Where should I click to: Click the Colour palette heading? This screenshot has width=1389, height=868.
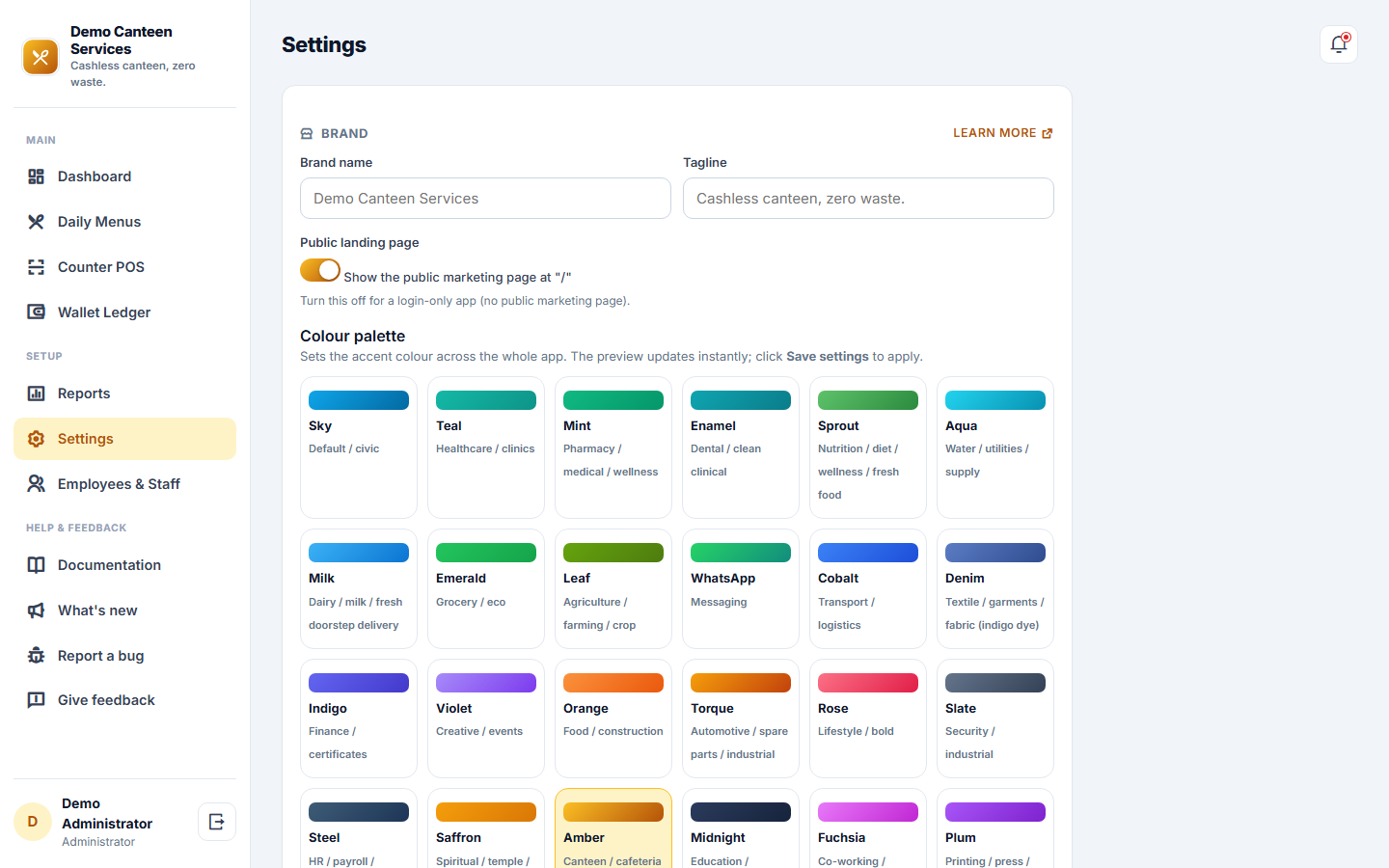(x=353, y=336)
